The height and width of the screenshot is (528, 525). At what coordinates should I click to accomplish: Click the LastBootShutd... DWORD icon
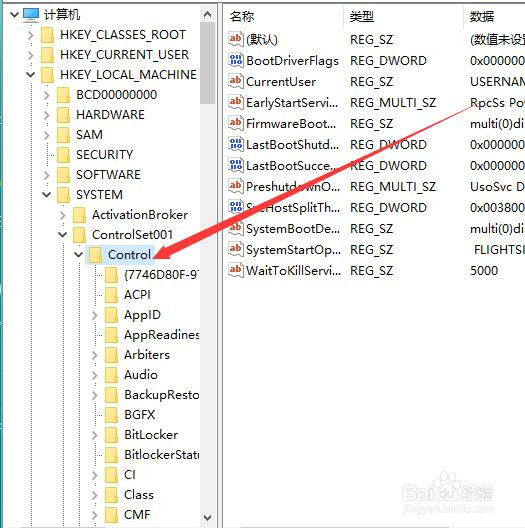(235, 144)
